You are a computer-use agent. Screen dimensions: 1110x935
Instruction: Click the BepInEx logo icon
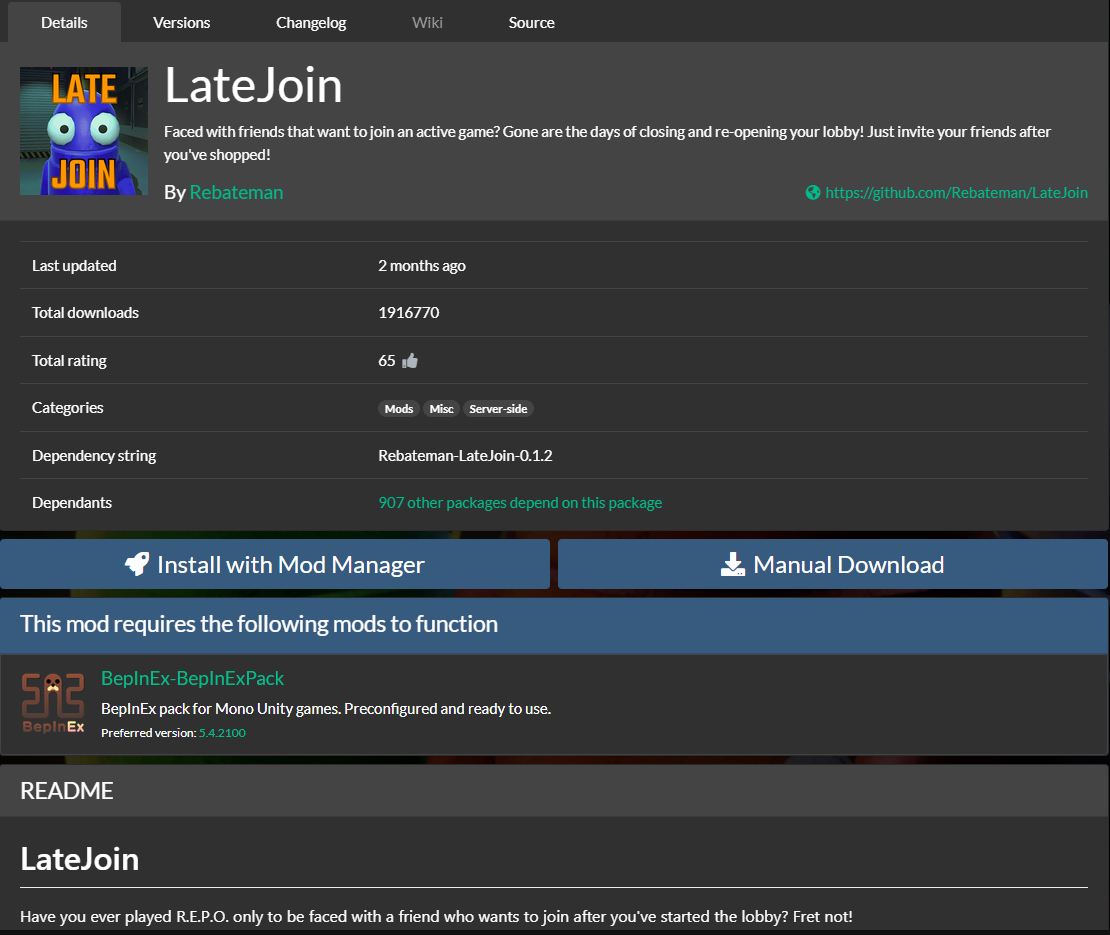53,703
